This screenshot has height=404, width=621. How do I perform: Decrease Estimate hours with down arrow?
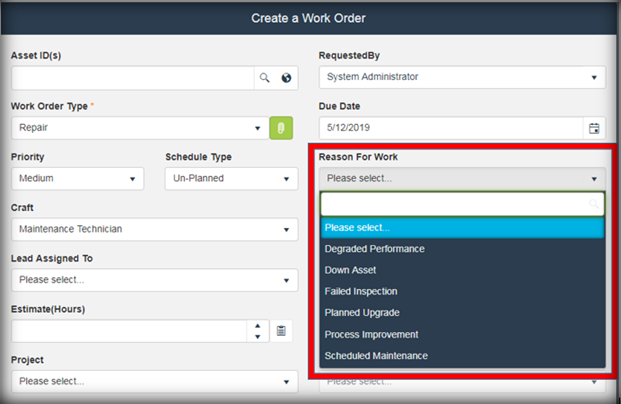pos(257,337)
